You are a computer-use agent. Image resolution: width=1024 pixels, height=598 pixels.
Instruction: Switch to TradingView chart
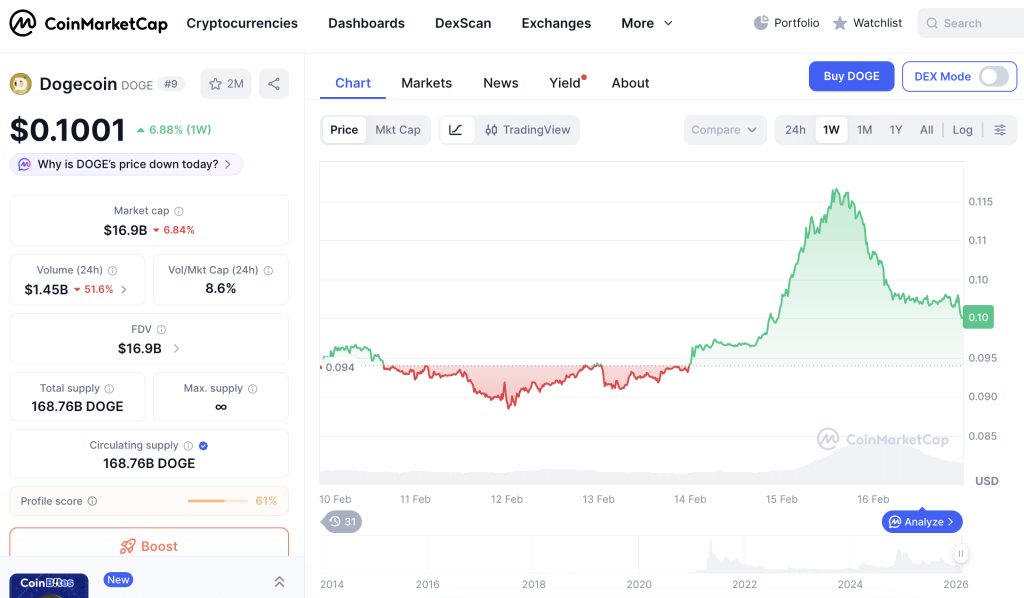[528, 130]
